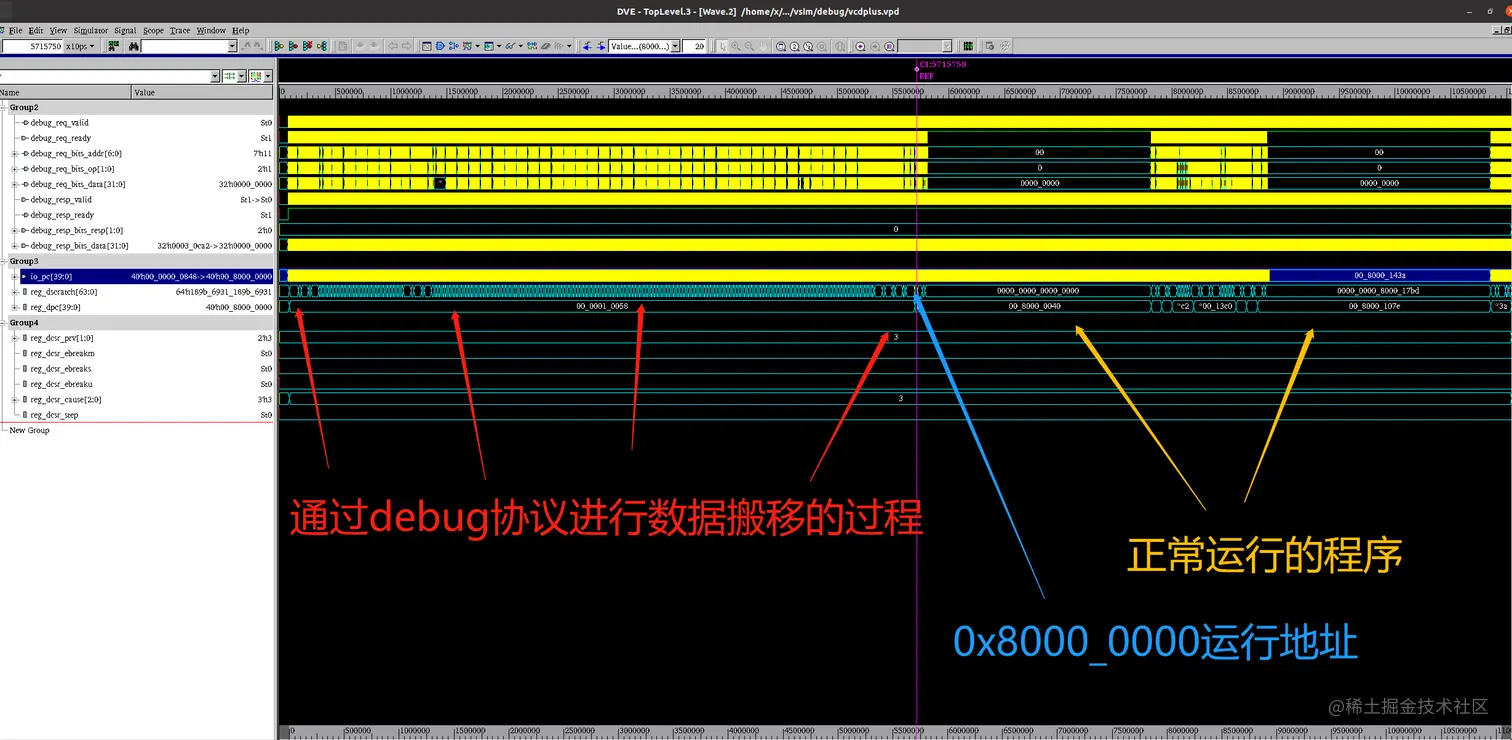Open the search binoculars icon
Viewport: 1512px width, 740px height.
click(x=134, y=46)
